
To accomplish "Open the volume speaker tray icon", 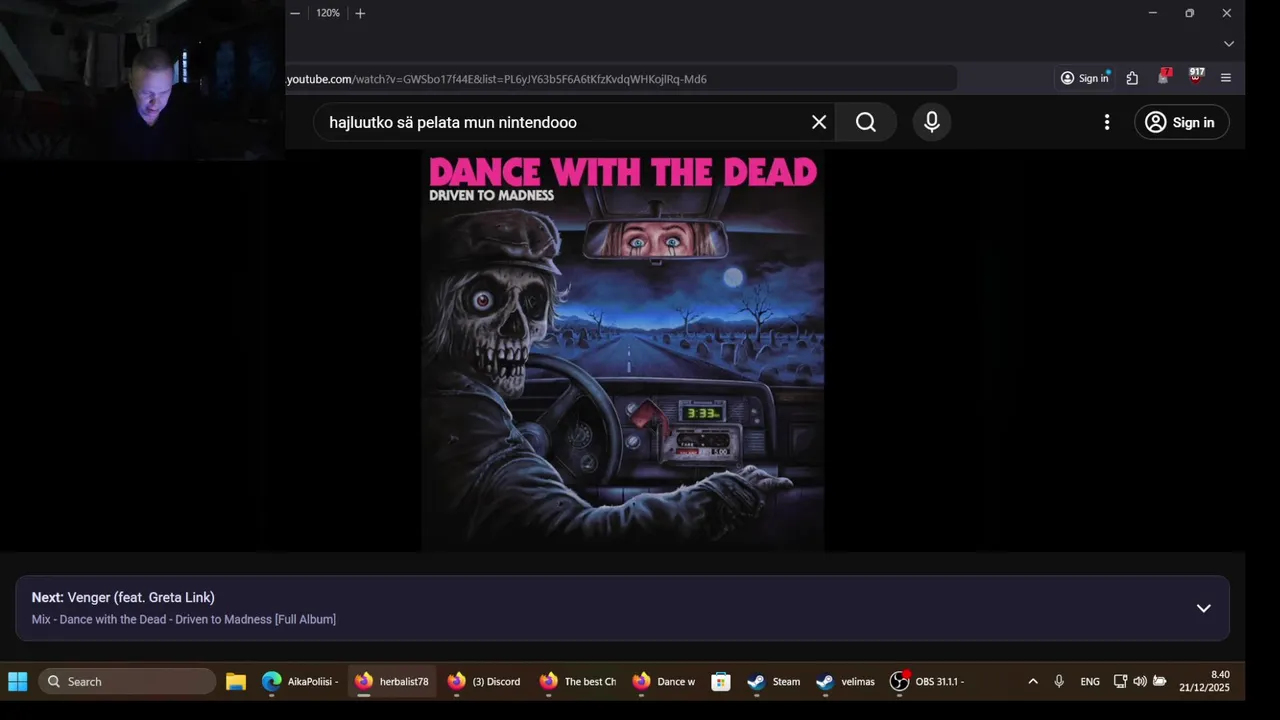I will coord(1140,682).
